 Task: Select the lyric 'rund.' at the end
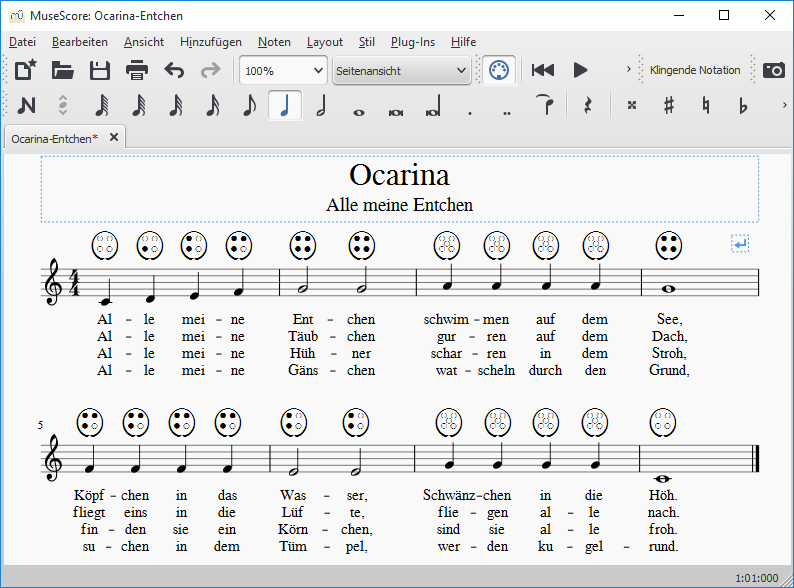pos(663,546)
